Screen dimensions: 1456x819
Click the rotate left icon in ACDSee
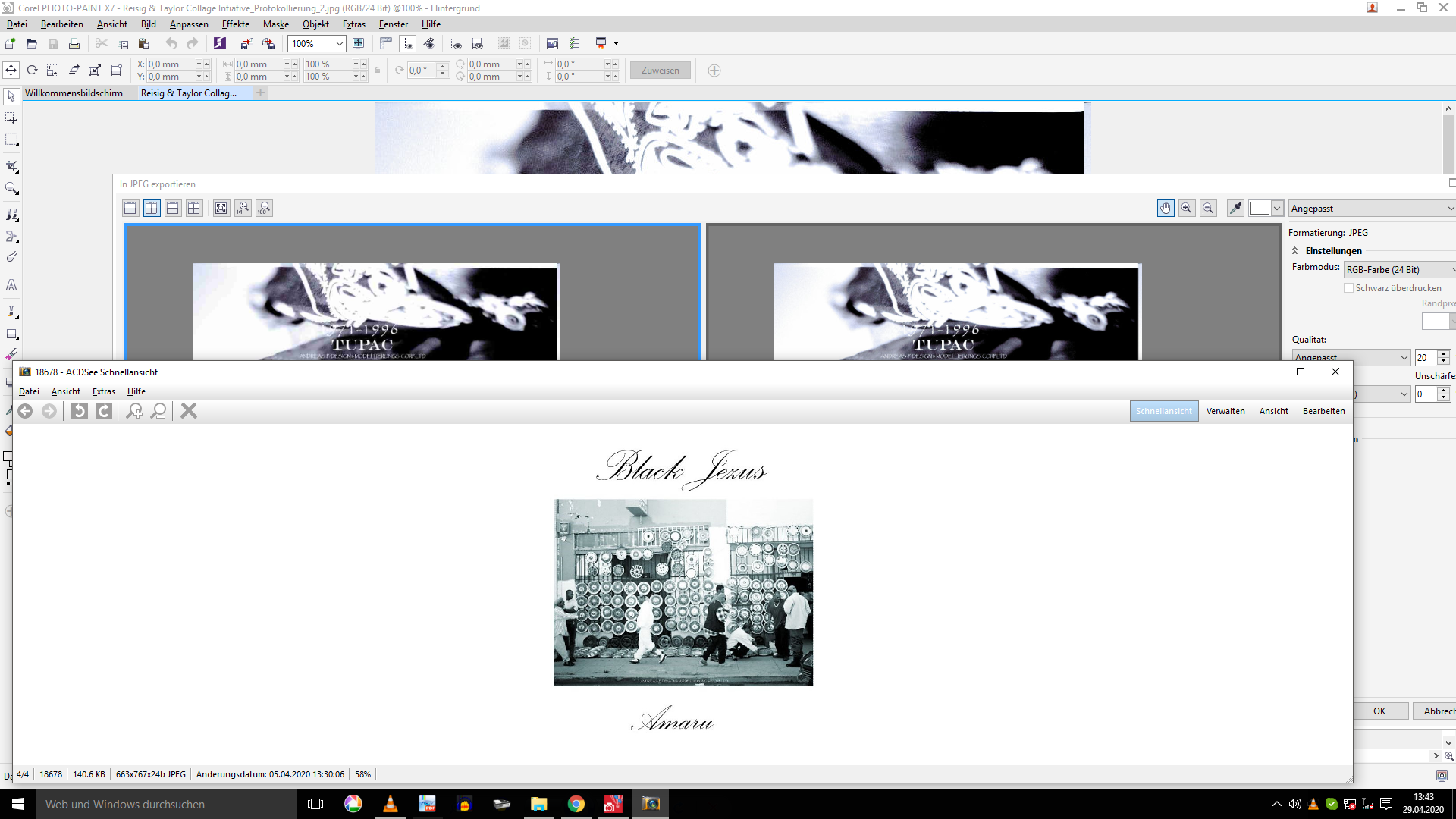coord(80,411)
